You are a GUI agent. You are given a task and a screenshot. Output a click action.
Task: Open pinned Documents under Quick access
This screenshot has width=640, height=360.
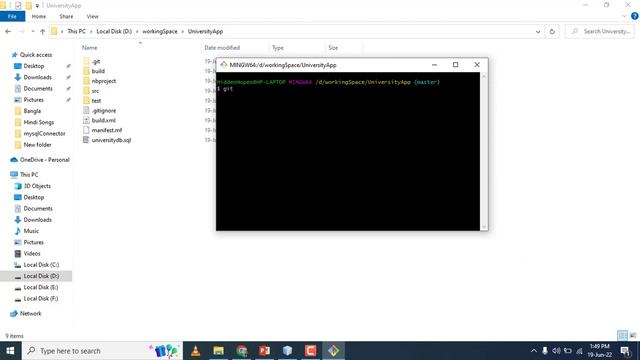point(38,89)
